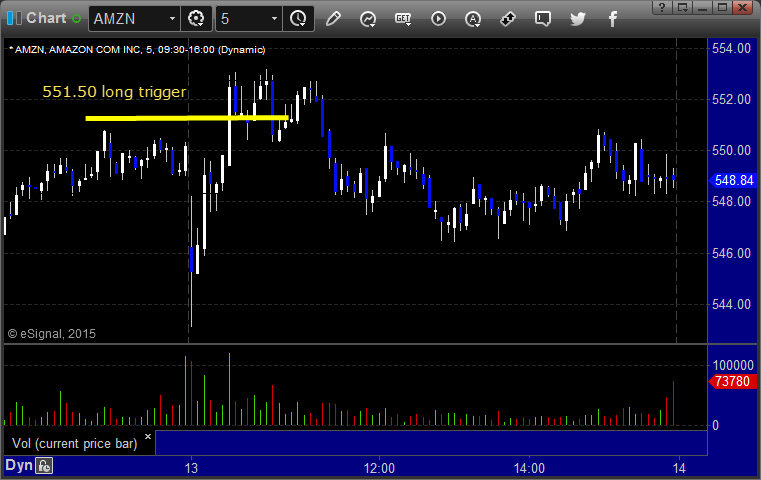Open the gear symbol settings menu
Viewport: 761px width, 480px height.
196,19
